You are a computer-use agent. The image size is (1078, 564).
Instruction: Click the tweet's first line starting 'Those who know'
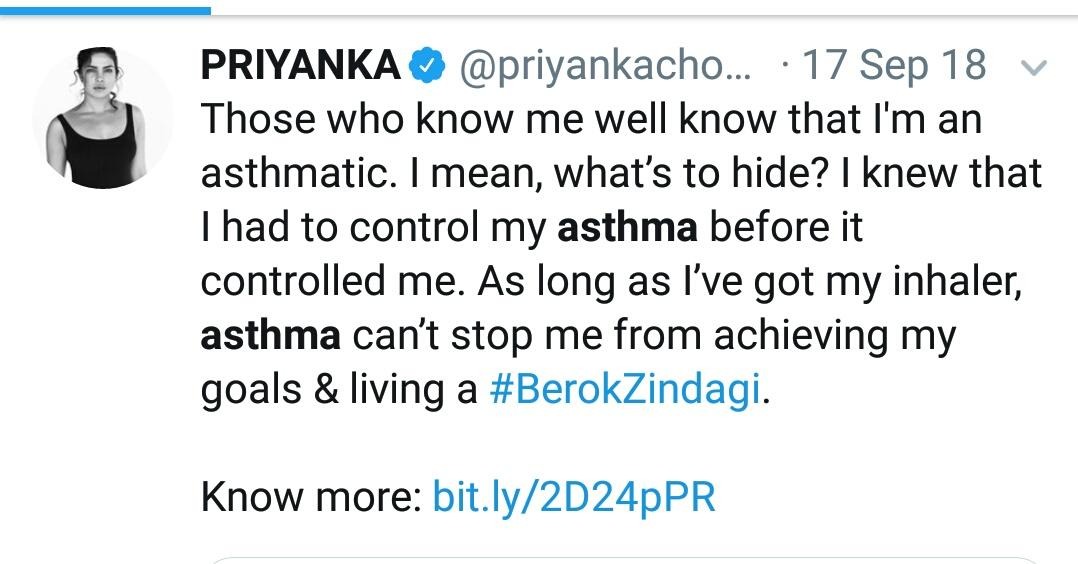(x=591, y=121)
